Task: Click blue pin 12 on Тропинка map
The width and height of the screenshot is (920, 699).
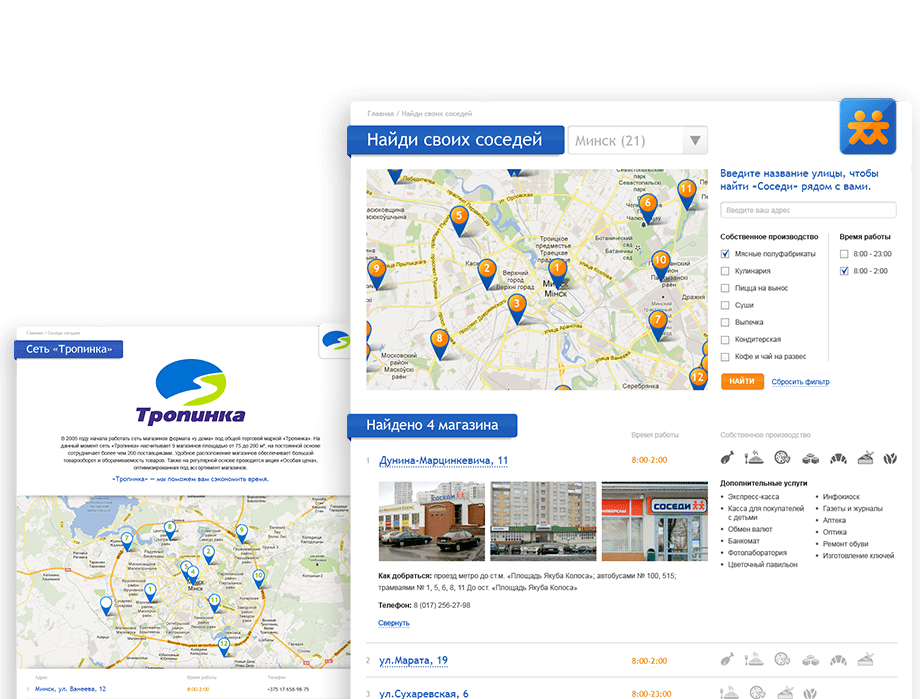Action: (224, 646)
